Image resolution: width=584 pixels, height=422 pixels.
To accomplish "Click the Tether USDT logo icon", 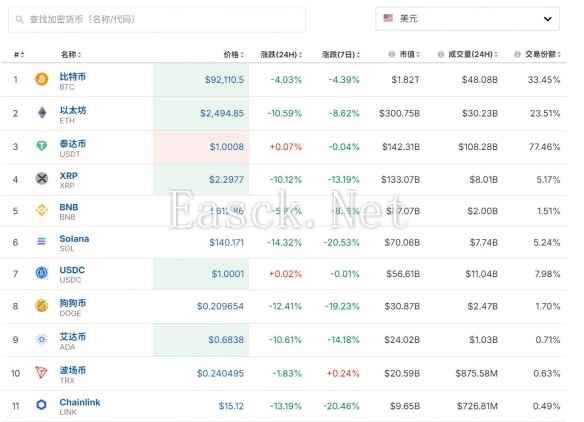I will 41,146.
